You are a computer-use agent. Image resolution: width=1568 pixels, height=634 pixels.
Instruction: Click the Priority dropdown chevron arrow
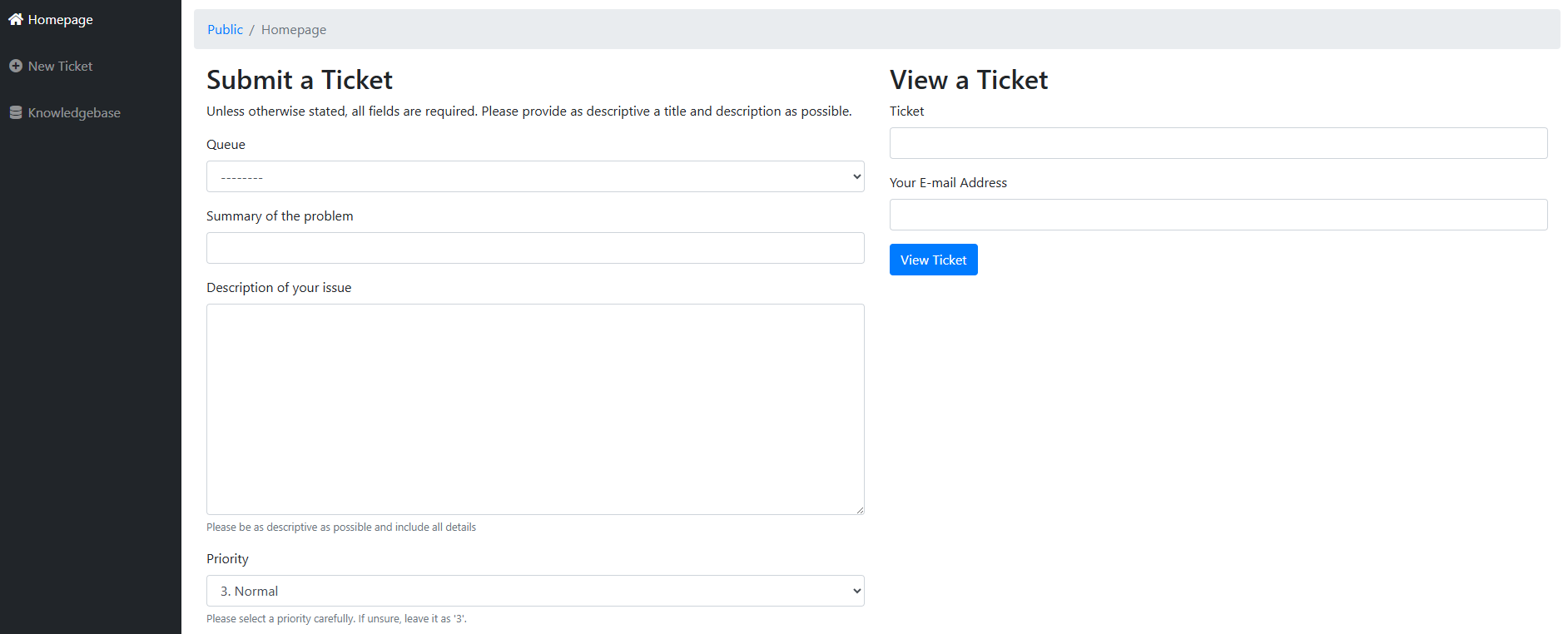856,591
